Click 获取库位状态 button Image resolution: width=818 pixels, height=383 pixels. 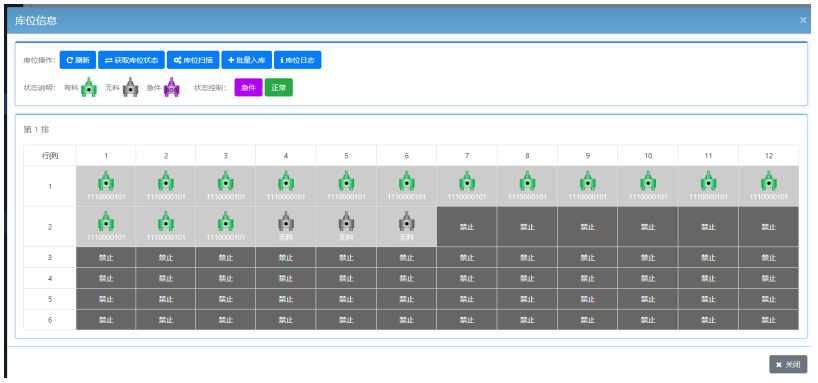tap(131, 60)
